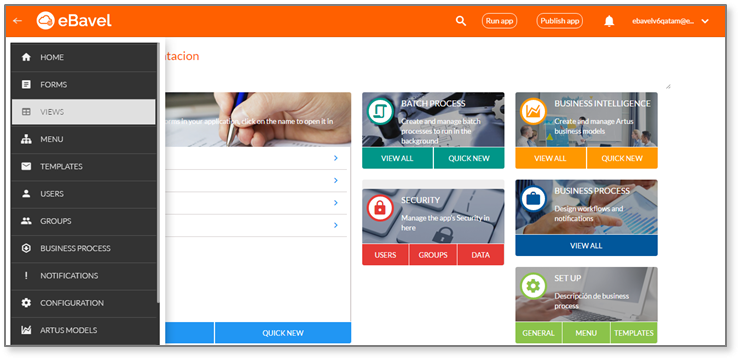740x360 pixels.
Task: Click the description box resize handle
Action: [x=668, y=86]
